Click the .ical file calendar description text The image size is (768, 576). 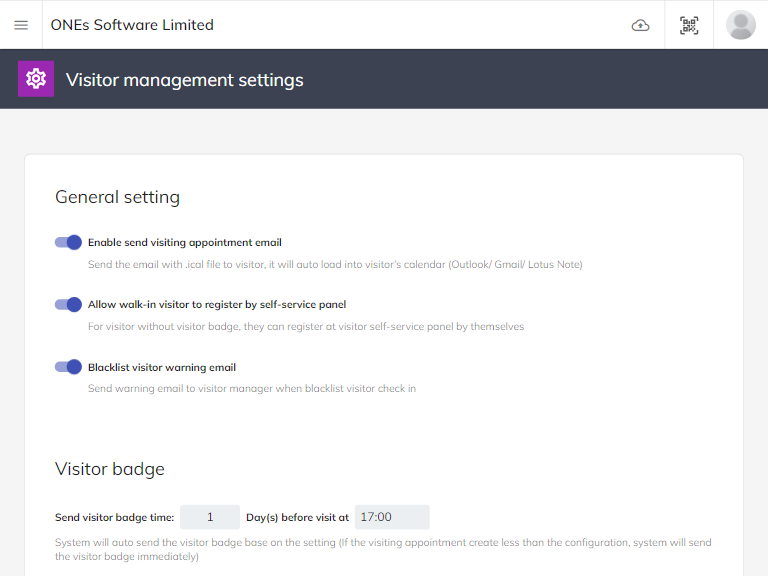click(x=334, y=265)
